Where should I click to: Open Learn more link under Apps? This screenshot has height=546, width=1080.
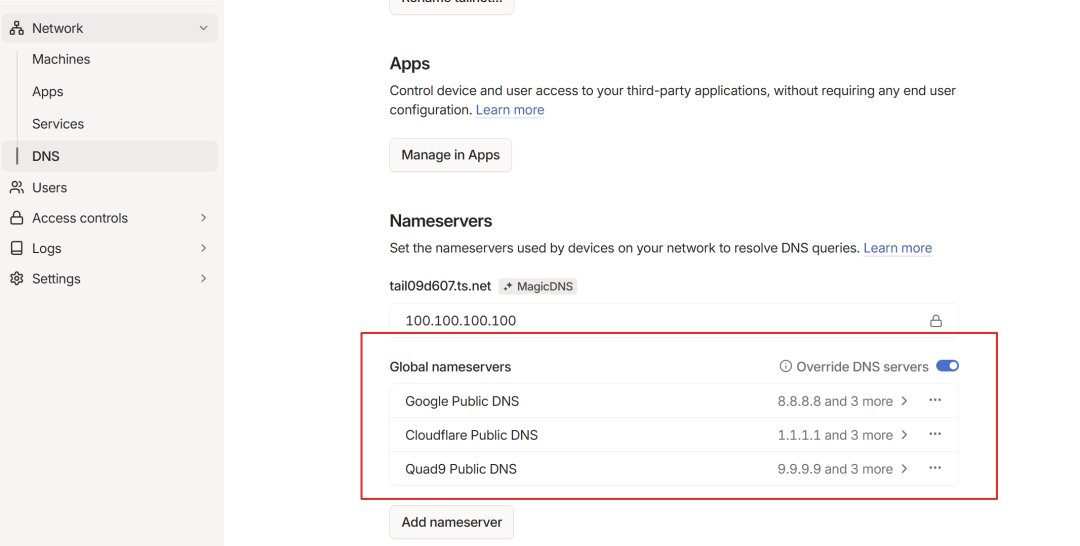(510, 110)
